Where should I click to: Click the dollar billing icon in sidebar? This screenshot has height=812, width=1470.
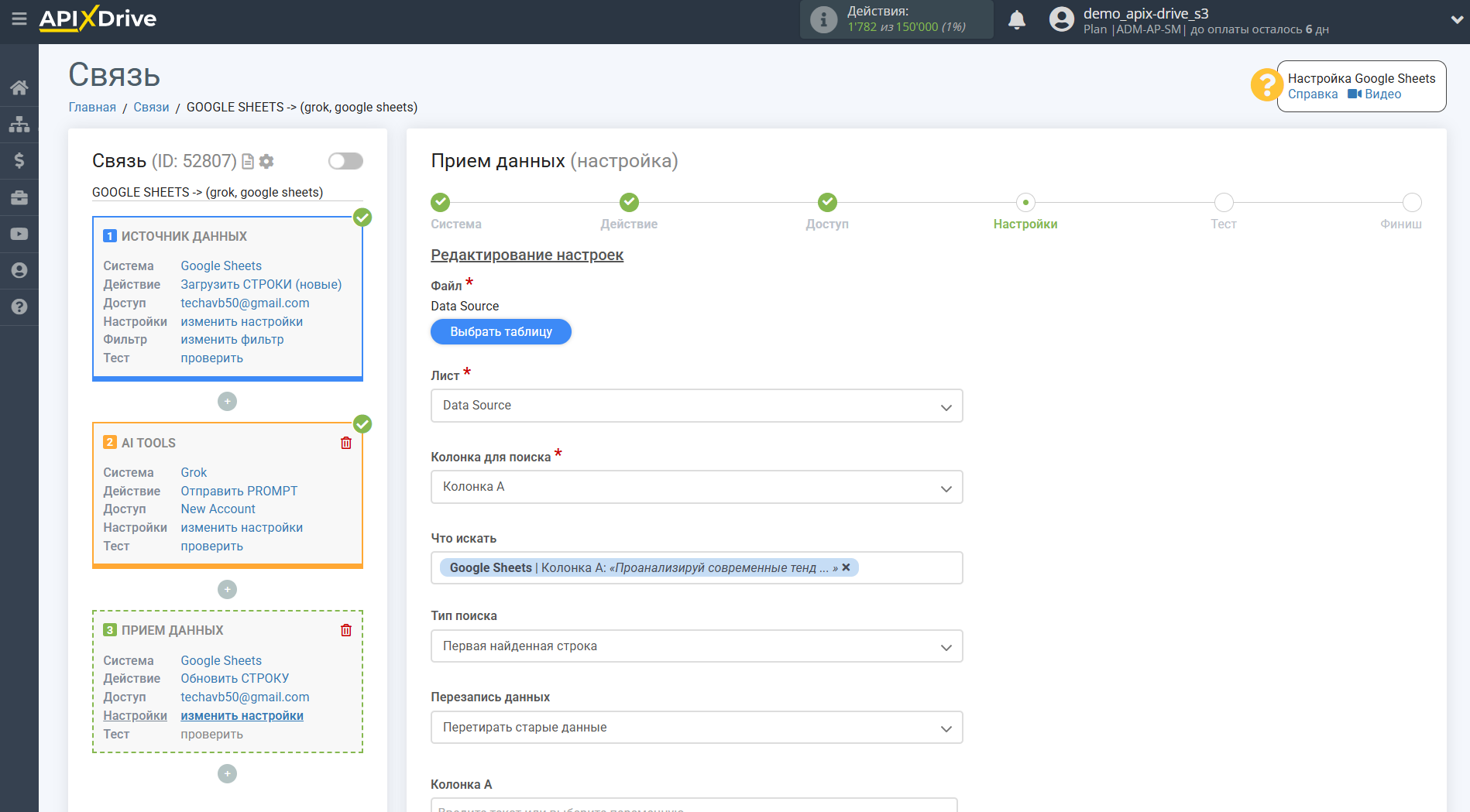(x=19, y=160)
